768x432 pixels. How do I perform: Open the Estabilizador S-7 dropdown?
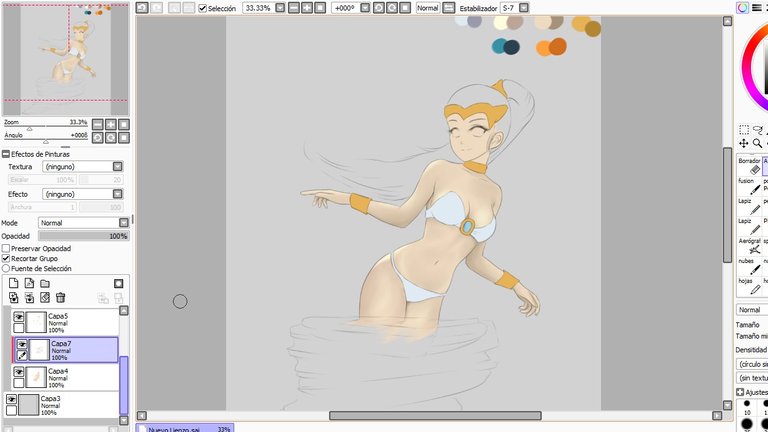(x=524, y=8)
